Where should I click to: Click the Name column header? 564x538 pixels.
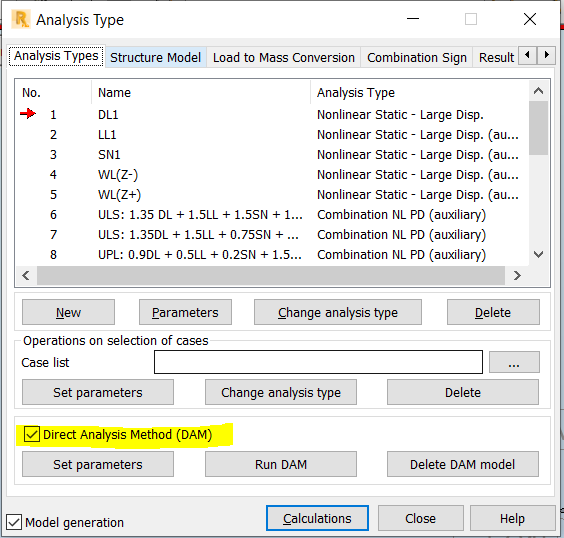click(x=201, y=93)
